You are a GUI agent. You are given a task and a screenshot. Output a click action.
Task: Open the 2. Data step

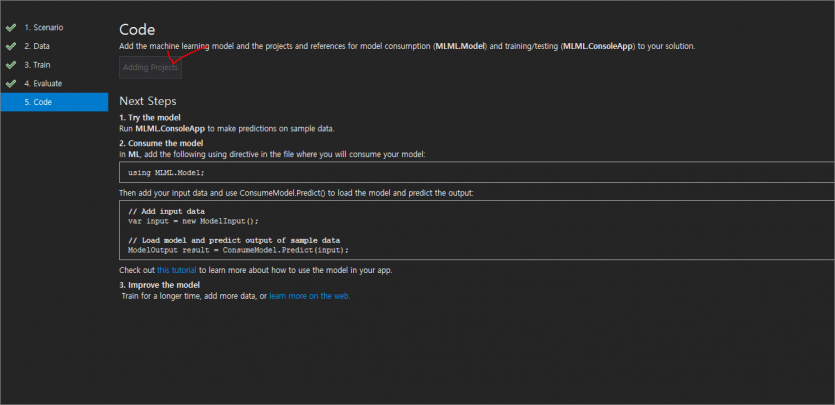[x=37, y=46]
